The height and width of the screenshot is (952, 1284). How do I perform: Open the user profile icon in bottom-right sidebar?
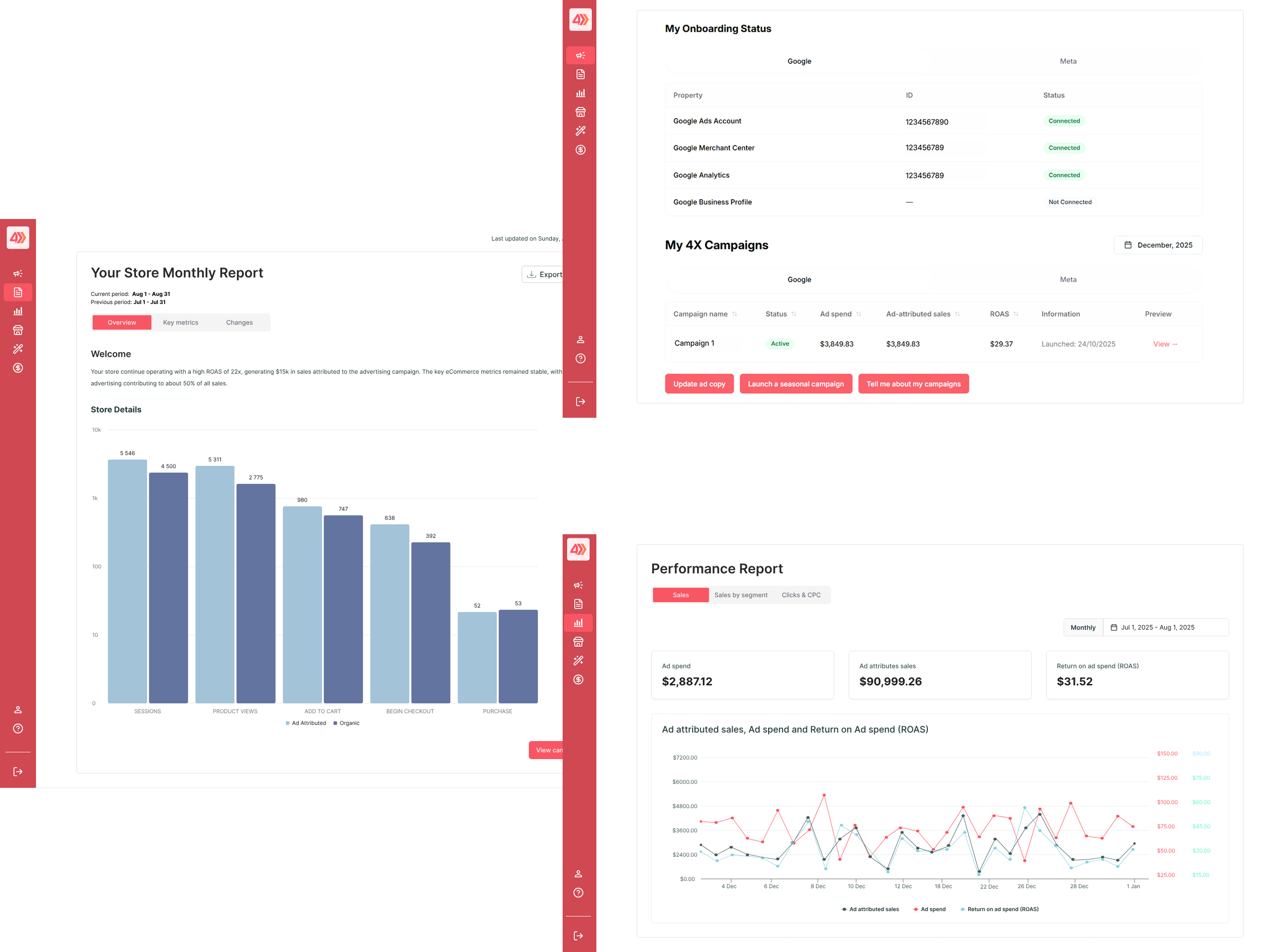578,874
